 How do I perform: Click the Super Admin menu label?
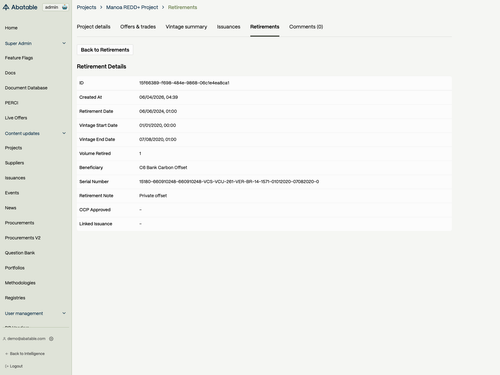[18, 43]
